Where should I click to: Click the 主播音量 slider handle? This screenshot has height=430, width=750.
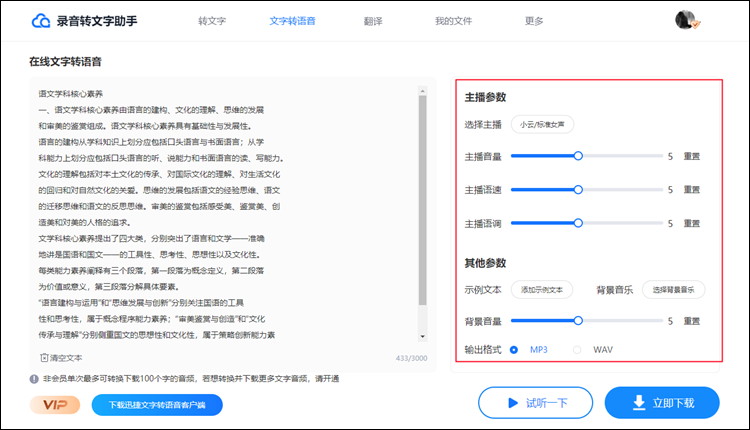578,156
